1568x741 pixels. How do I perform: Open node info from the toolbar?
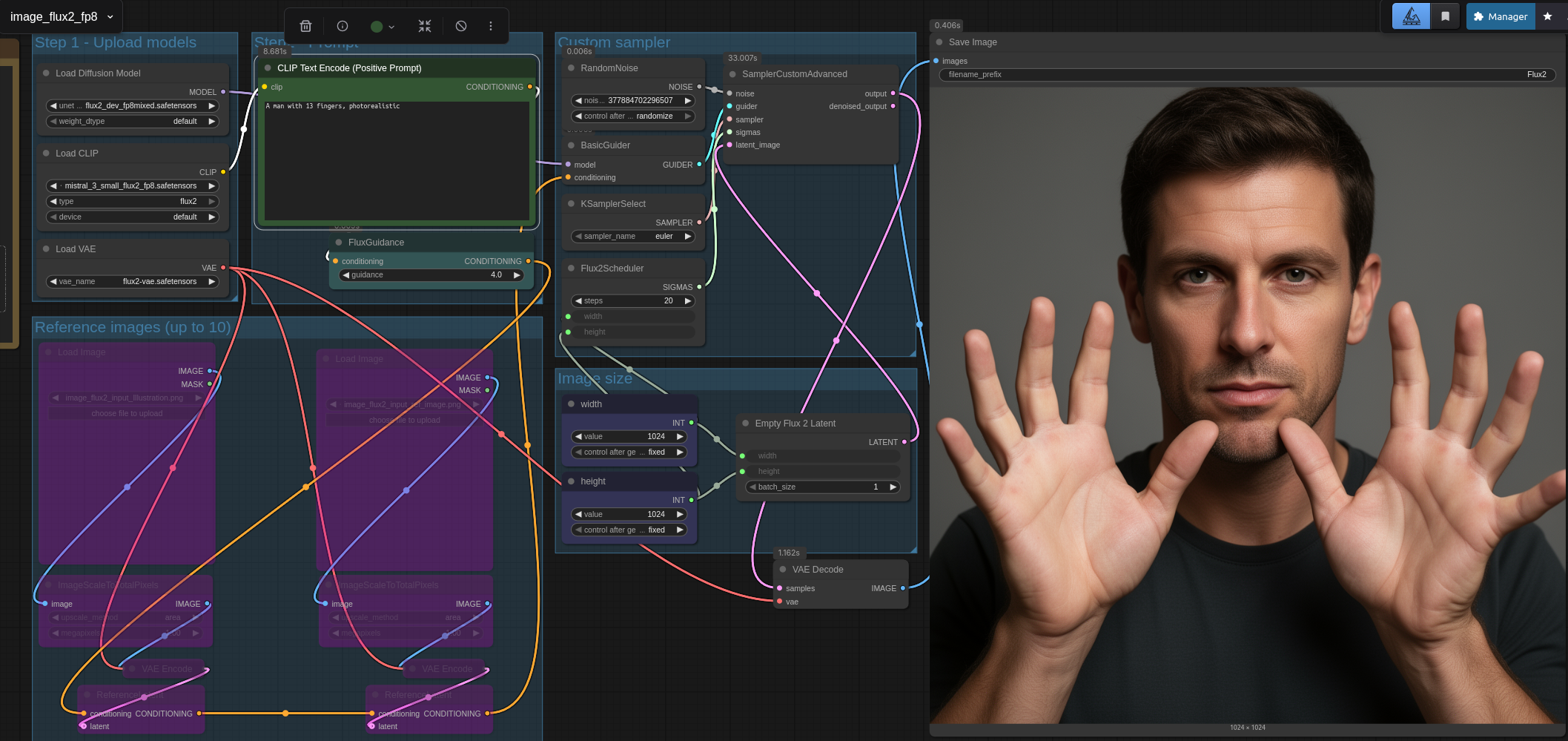pyautogui.click(x=343, y=26)
